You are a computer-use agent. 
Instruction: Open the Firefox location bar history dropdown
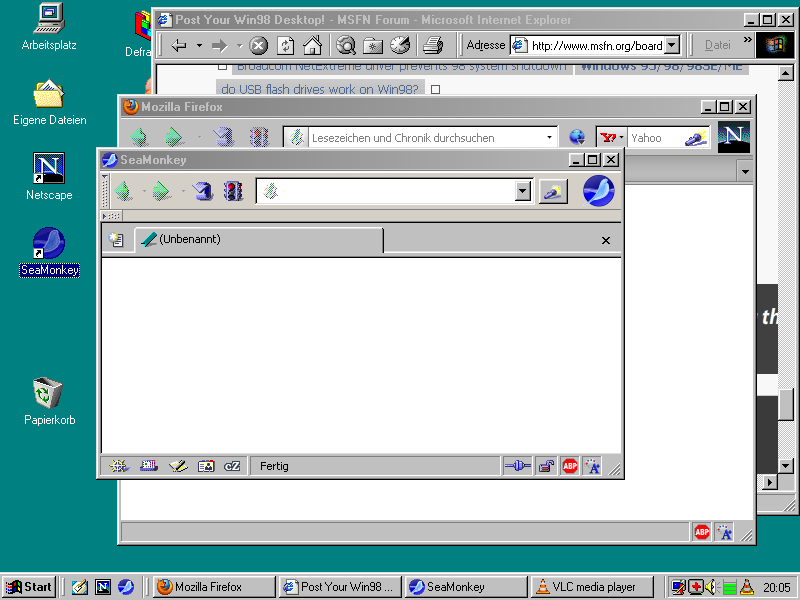coord(549,137)
